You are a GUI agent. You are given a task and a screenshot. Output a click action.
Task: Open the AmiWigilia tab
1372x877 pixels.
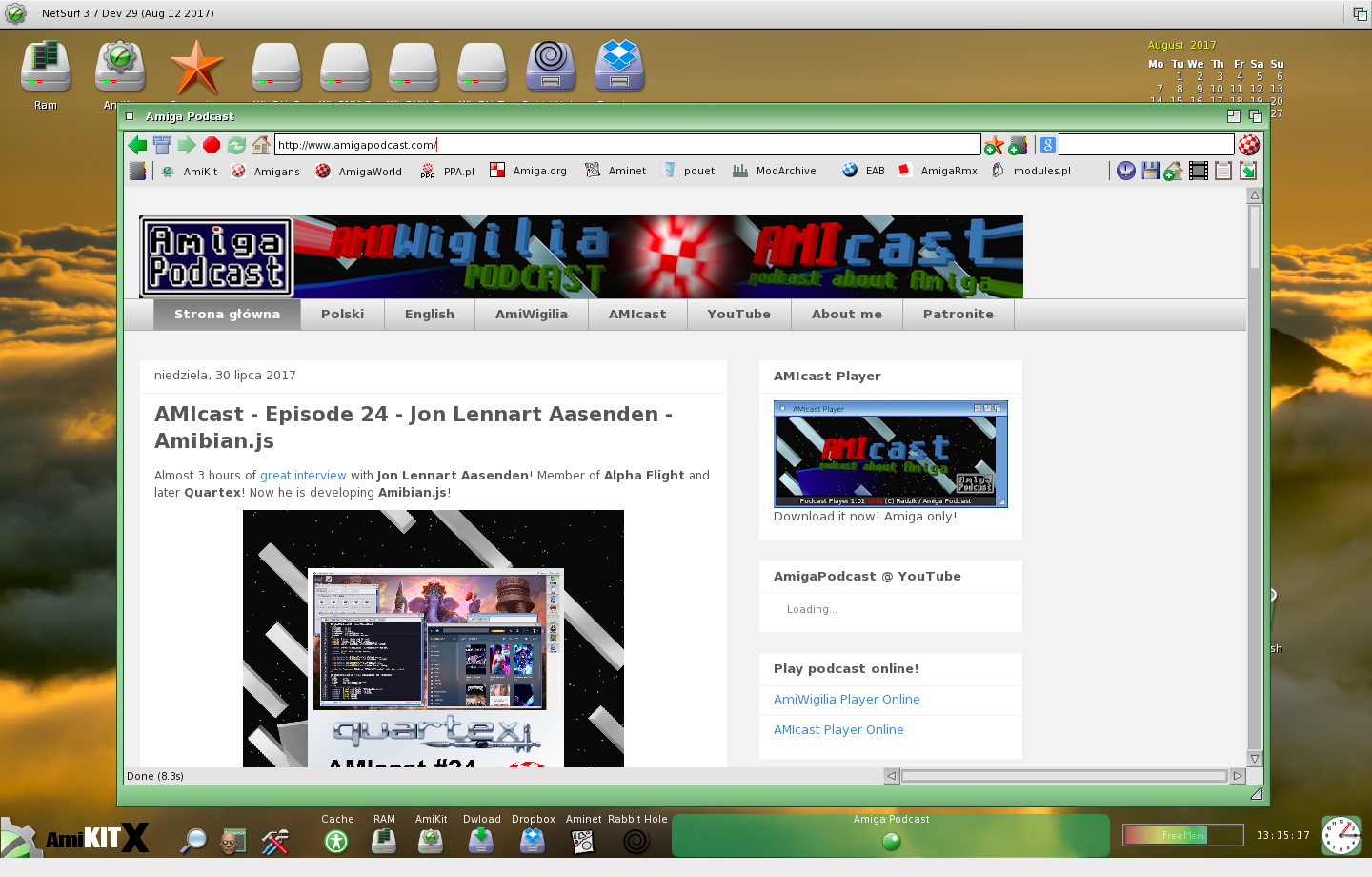click(532, 315)
